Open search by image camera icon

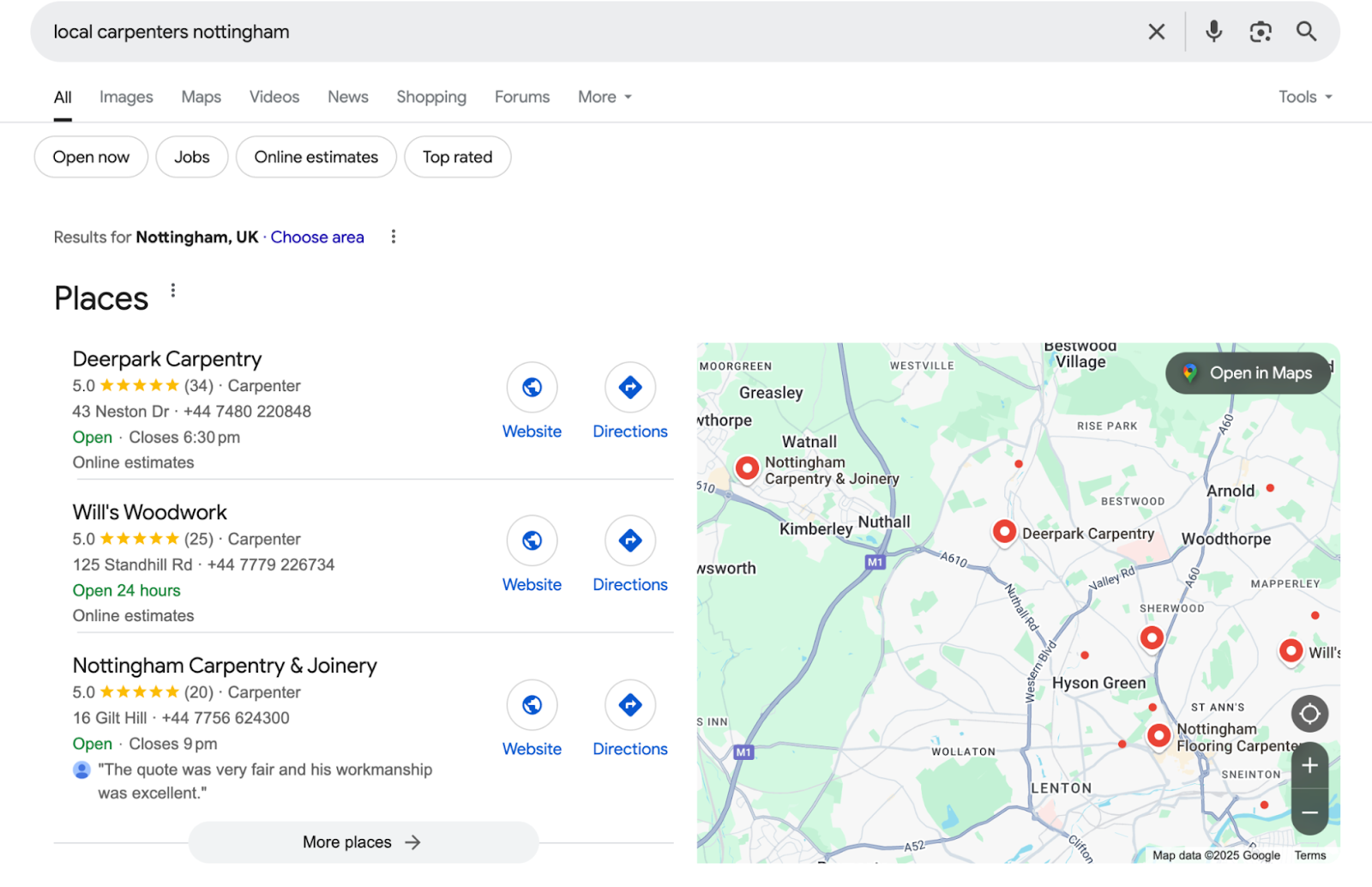[x=1260, y=32]
